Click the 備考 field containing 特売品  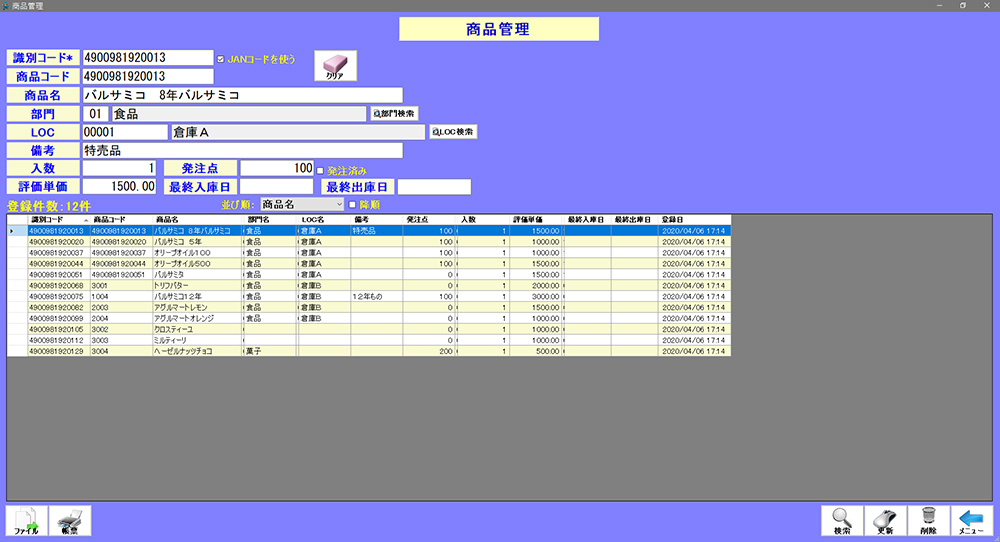tap(242, 150)
